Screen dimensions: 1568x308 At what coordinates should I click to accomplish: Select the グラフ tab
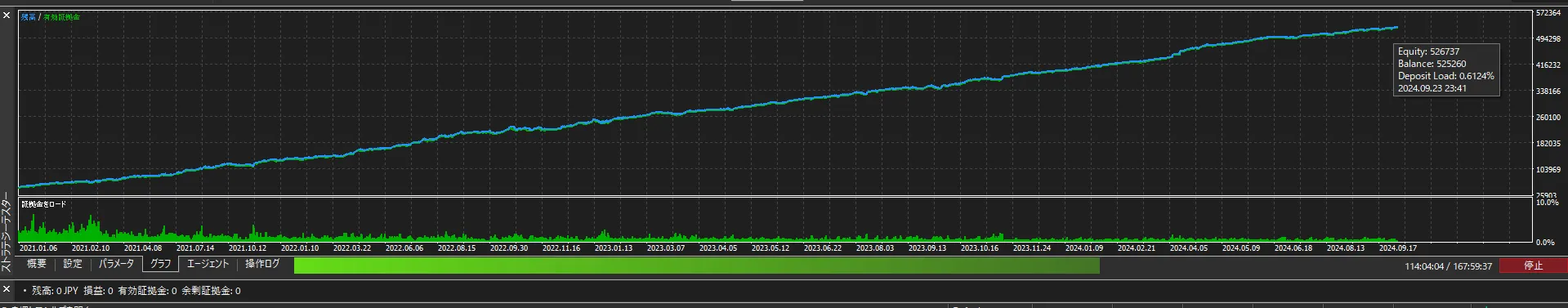pyautogui.click(x=160, y=264)
